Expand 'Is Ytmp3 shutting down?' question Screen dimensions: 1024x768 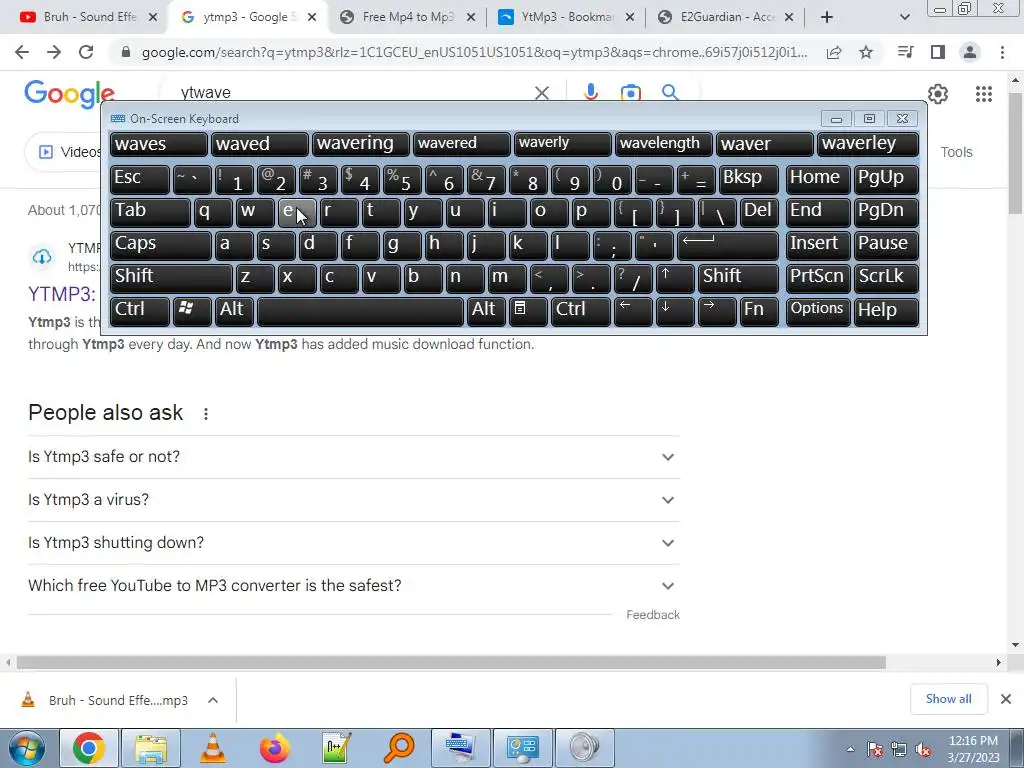pos(354,543)
